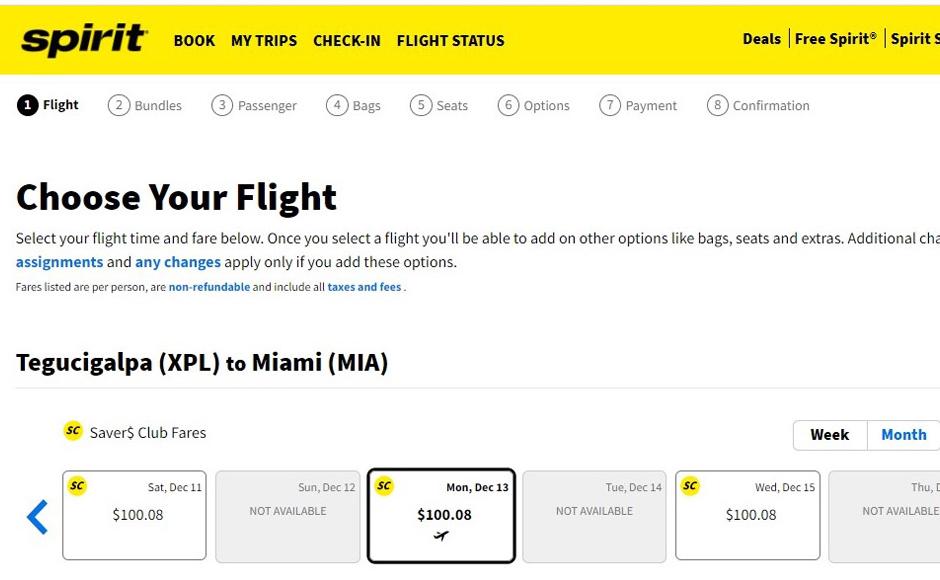Click the Spirit logo
Viewport: 940px width, 580px height.
click(x=84, y=39)
